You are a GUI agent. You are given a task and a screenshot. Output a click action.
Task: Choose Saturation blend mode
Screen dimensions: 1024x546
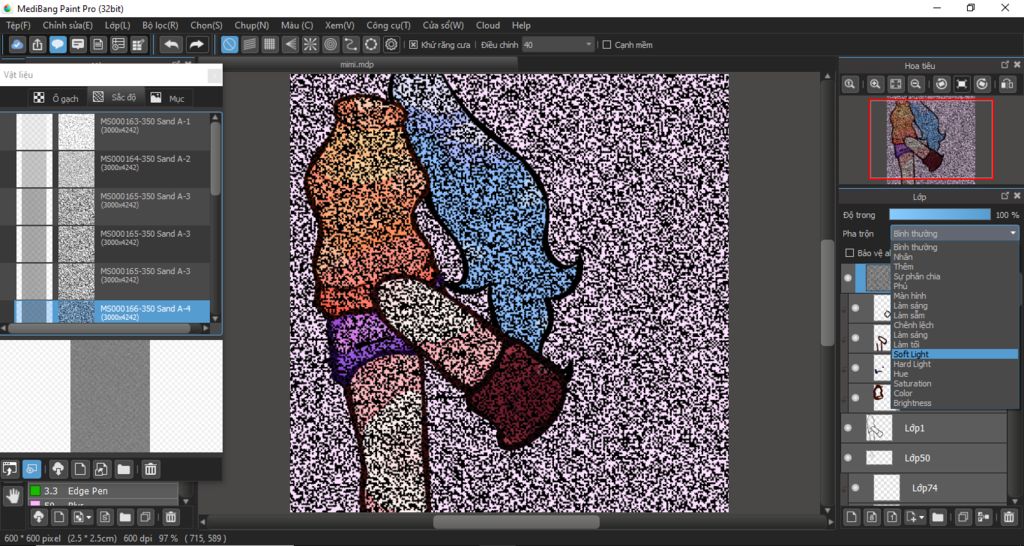954,383
